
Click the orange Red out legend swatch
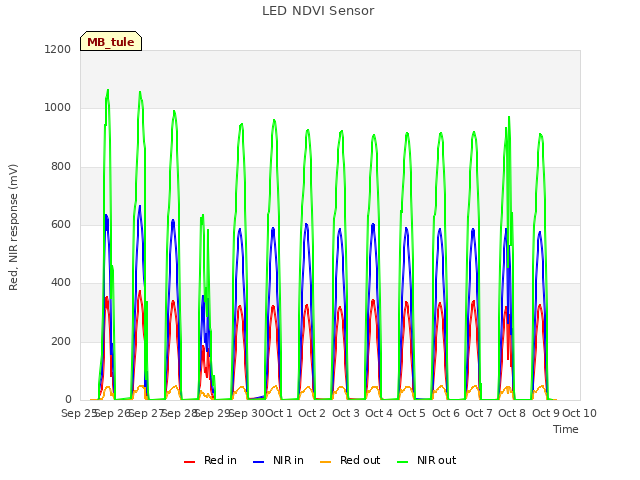325,462
